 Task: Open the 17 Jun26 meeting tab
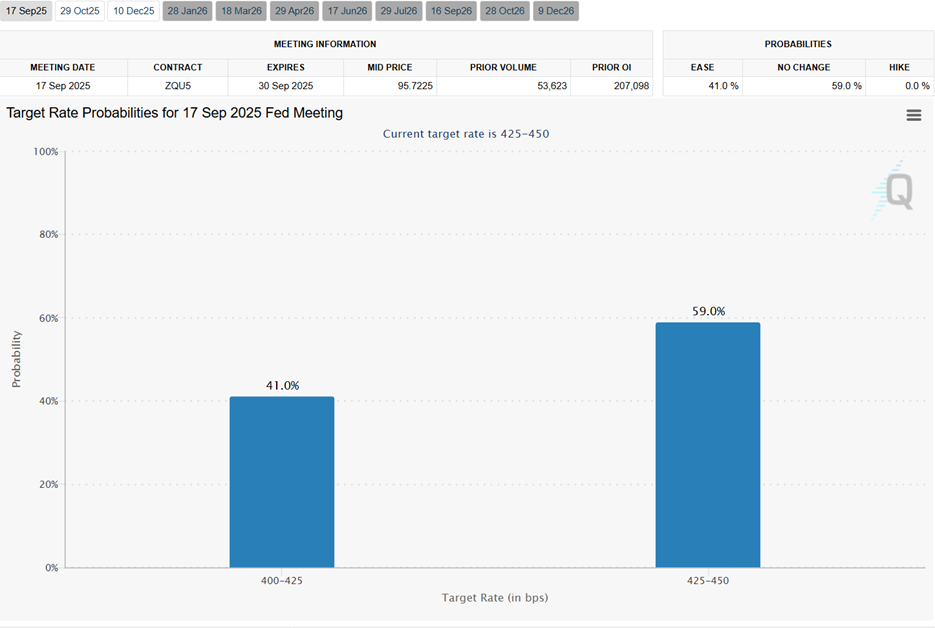(347, 11)
